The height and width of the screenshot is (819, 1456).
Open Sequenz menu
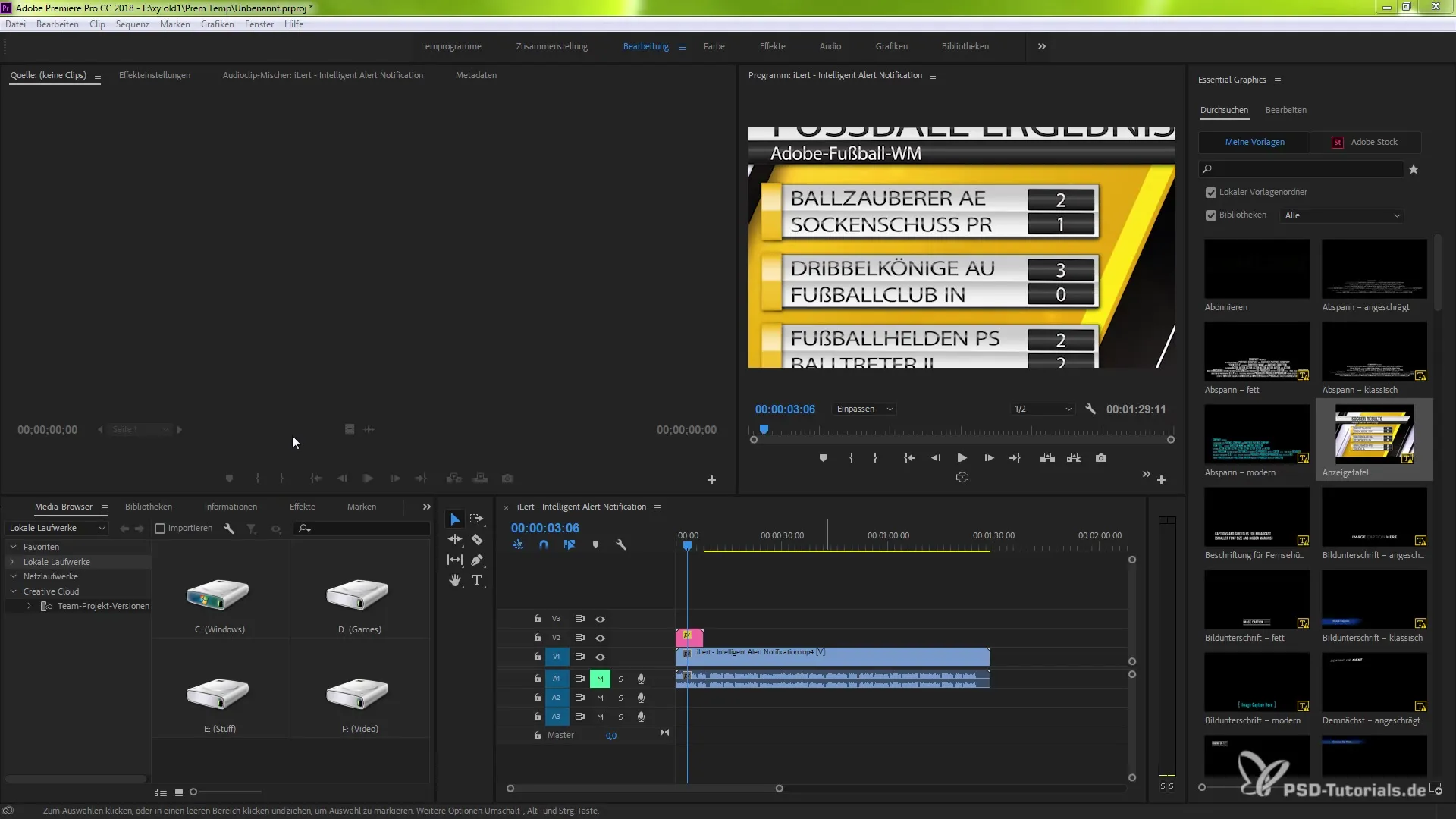coord(132,24)
